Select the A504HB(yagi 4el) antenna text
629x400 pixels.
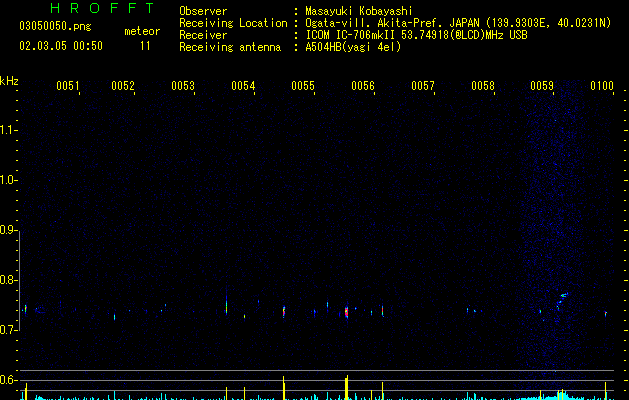click(x=353, y=47)
